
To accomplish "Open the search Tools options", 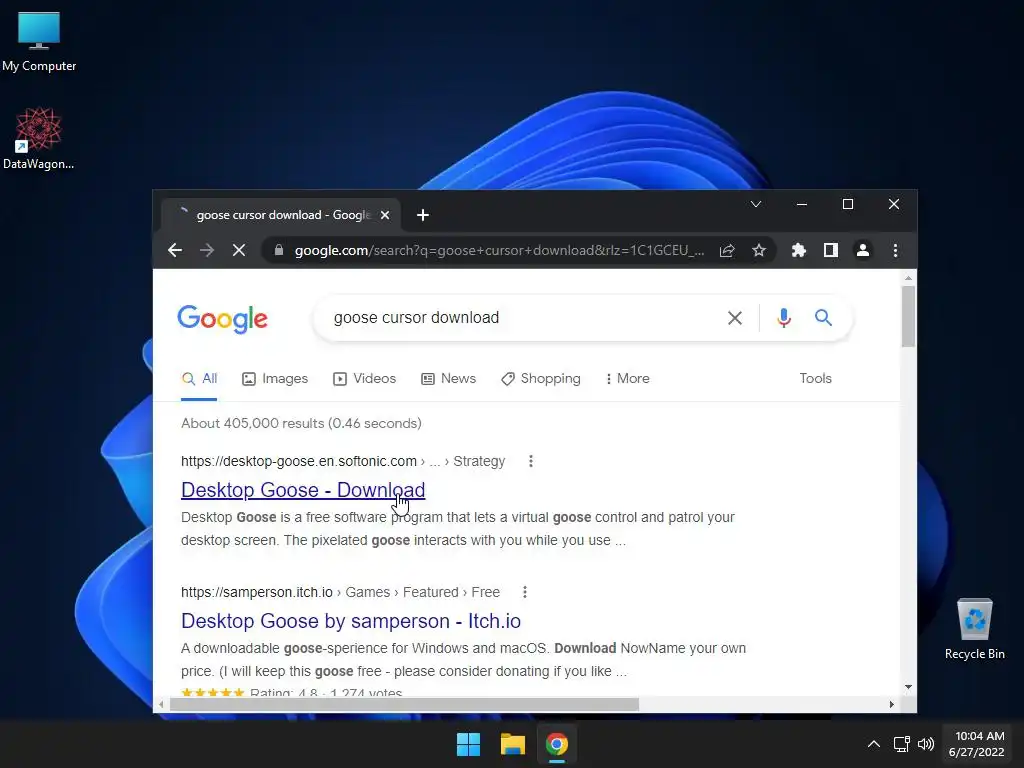I will click(816, 379).
